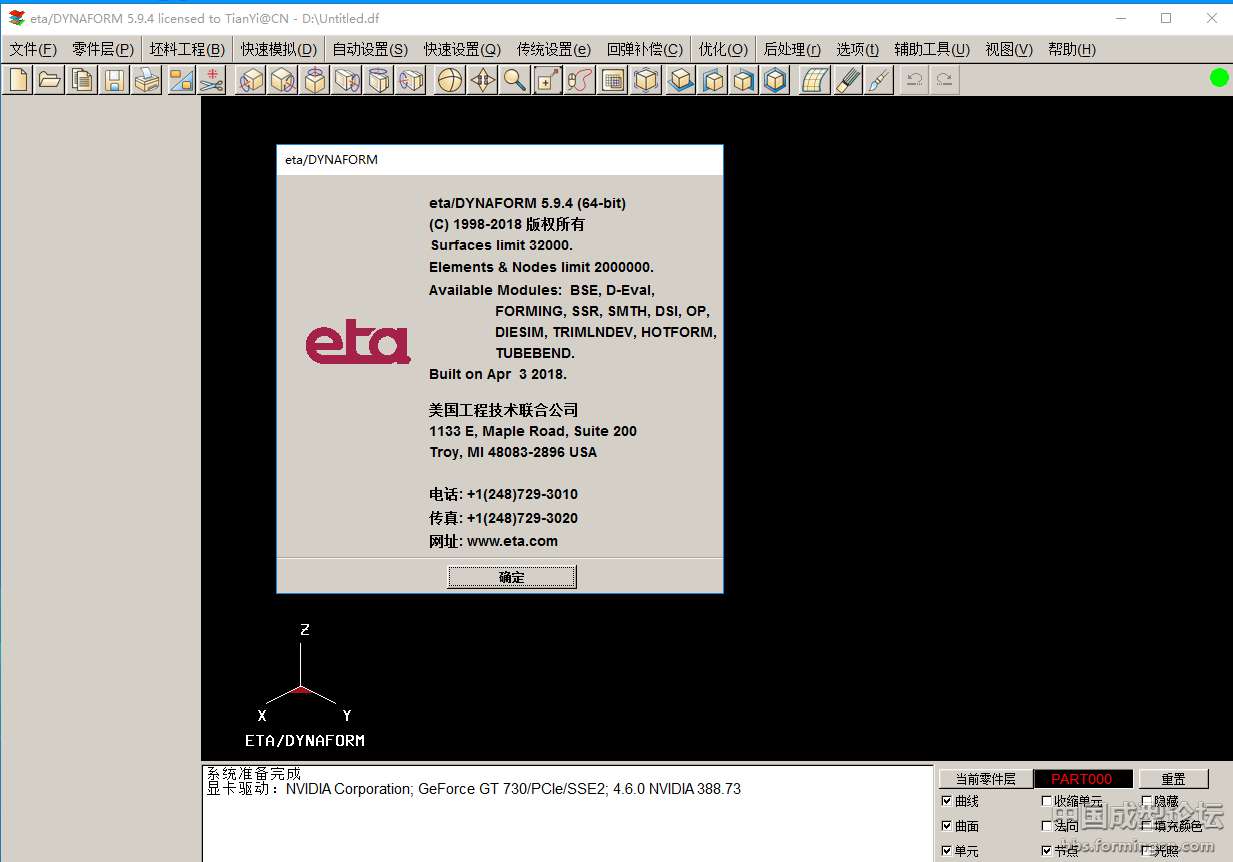This screenshot has width=1233, height=862.
Task: Select the cube rotate-about-vertical-axis icon
Action: coord(316,80)
